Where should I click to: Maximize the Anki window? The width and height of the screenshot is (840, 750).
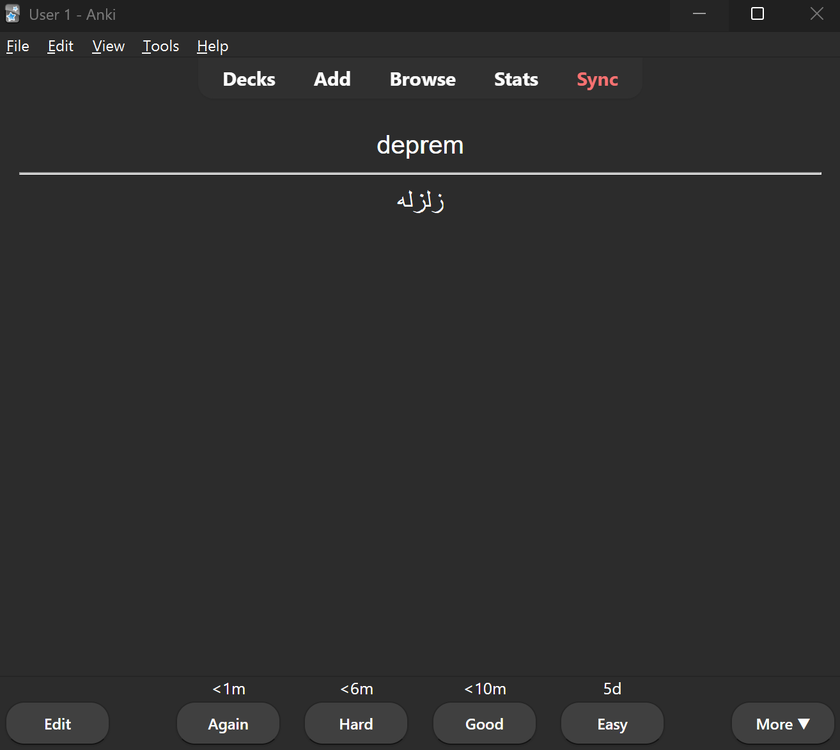[757, 14]
